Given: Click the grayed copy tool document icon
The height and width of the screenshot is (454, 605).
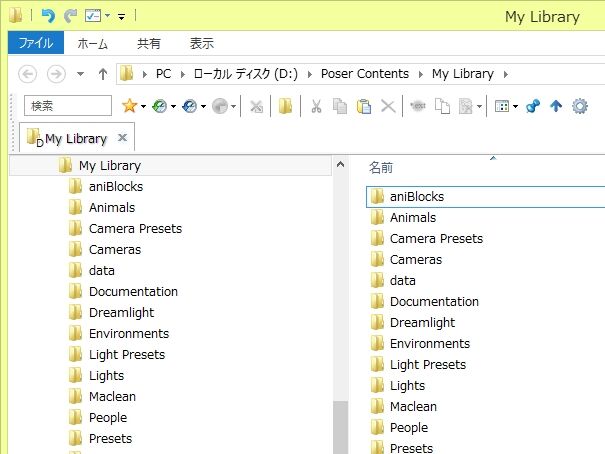Looking at the screenshot, I should click(465, 106).
